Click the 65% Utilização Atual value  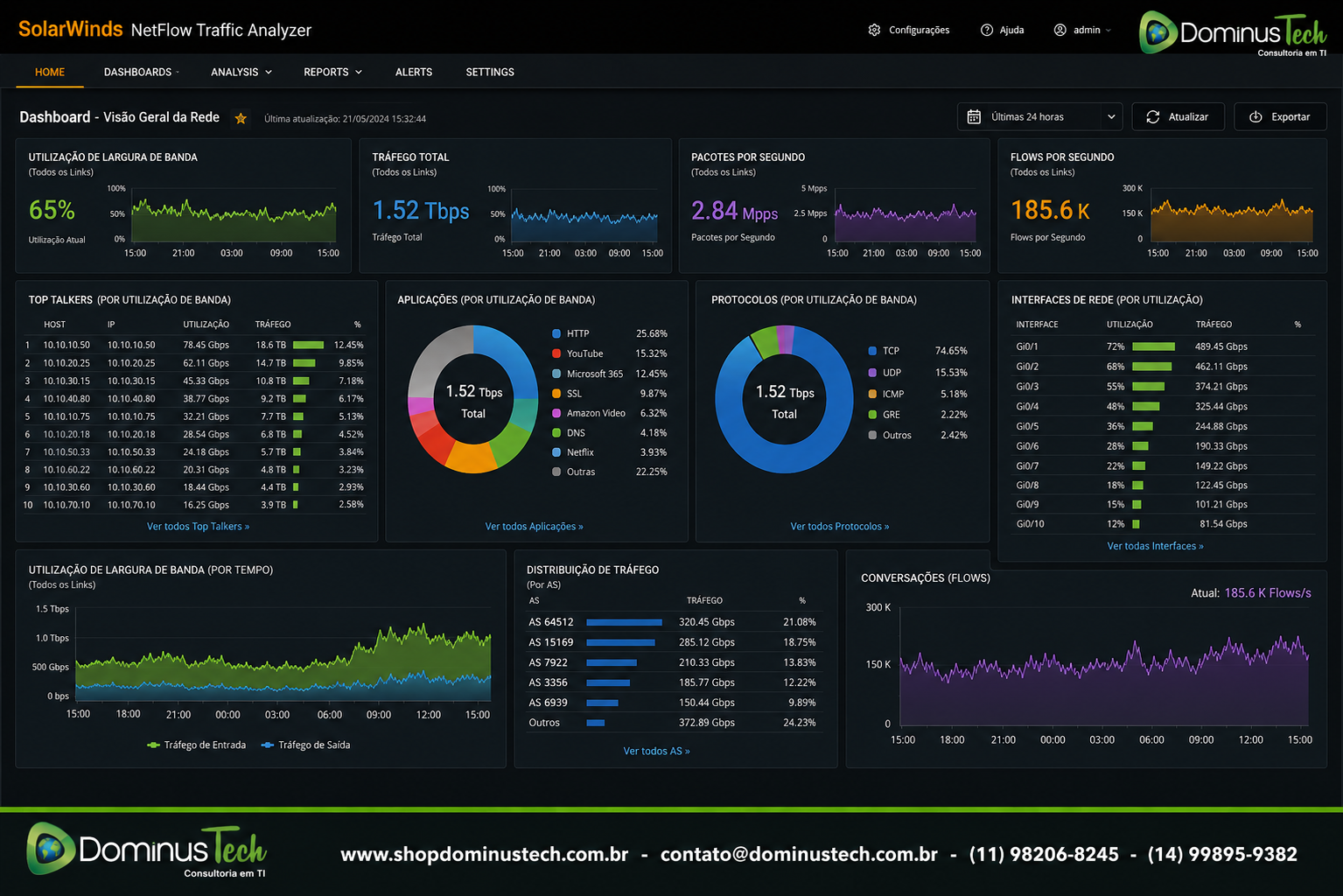[52, 210]
